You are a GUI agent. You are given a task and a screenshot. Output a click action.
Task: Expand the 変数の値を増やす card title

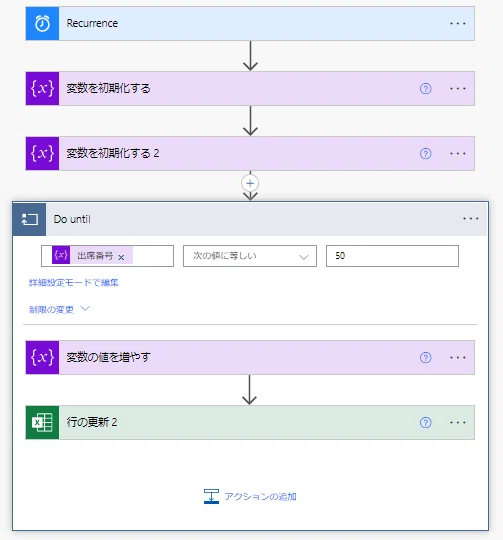coord(108,357)
